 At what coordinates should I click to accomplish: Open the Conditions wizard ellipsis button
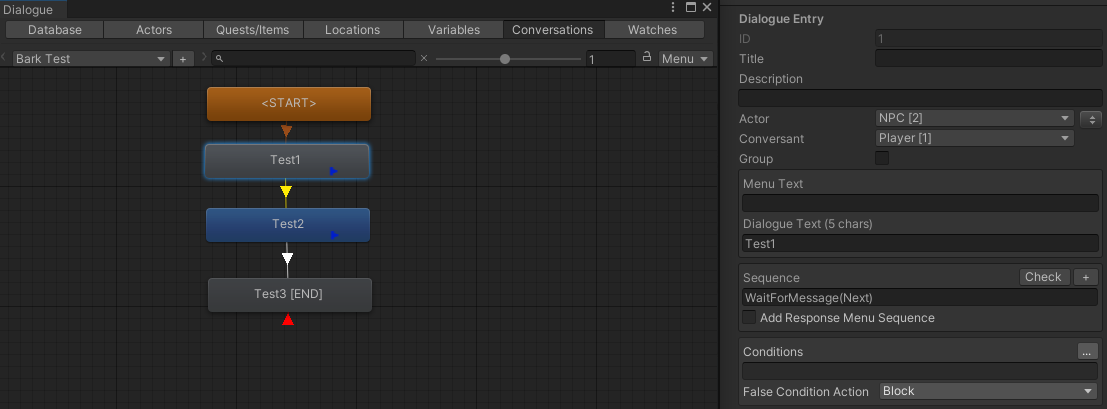point(1087,351)
